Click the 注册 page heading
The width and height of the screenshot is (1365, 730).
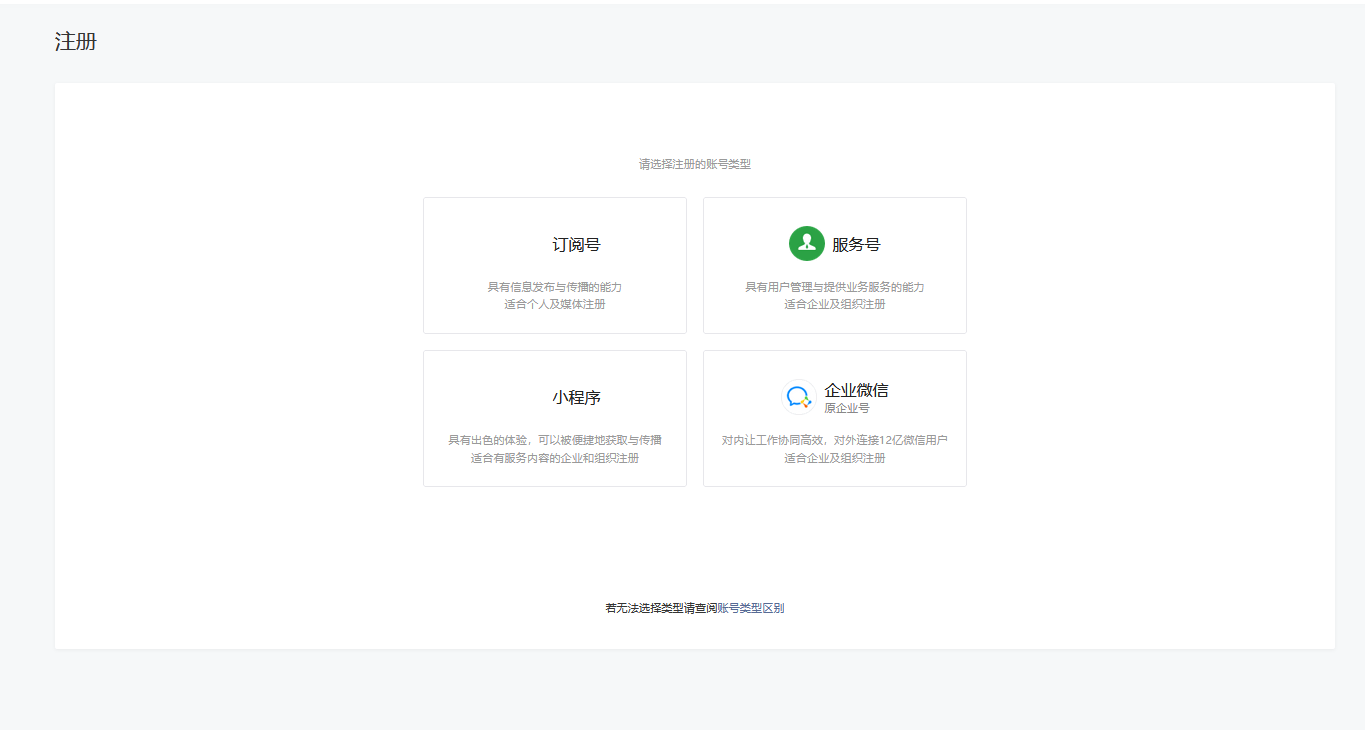76,42
